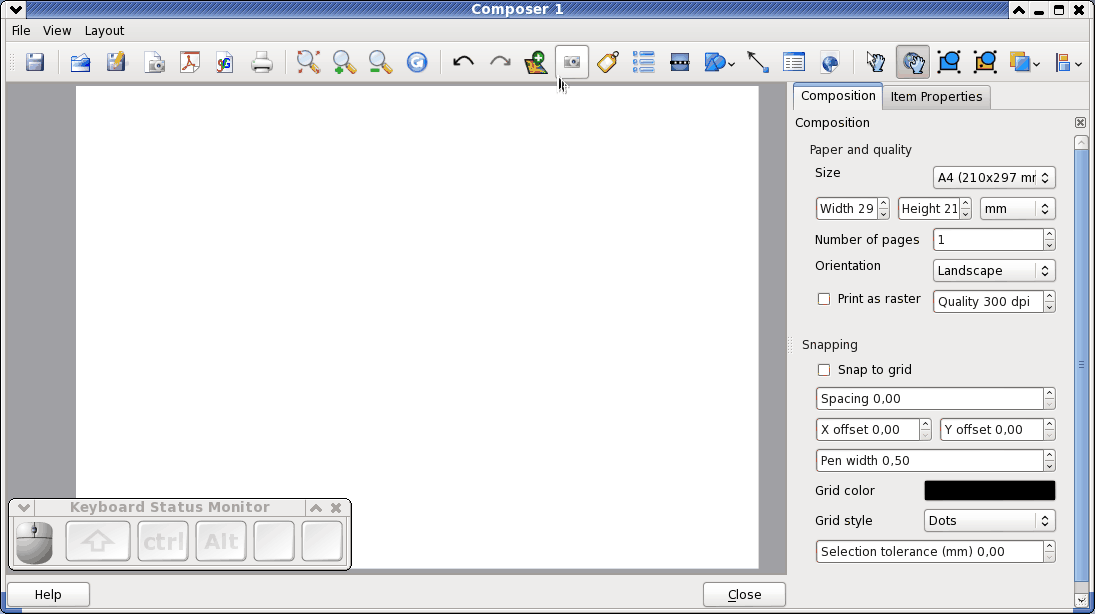Select the Add arrow tool
This screenshot has height=614, width=1095.
pos(758,62)
